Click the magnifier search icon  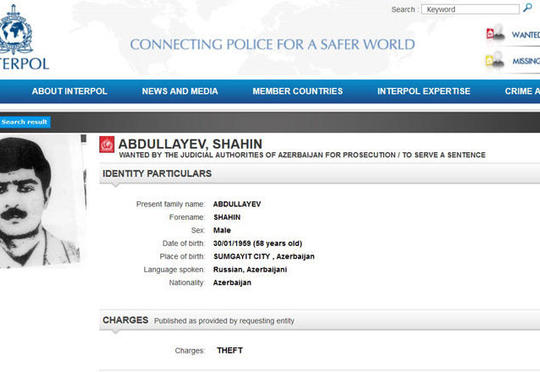click(527, 8)
